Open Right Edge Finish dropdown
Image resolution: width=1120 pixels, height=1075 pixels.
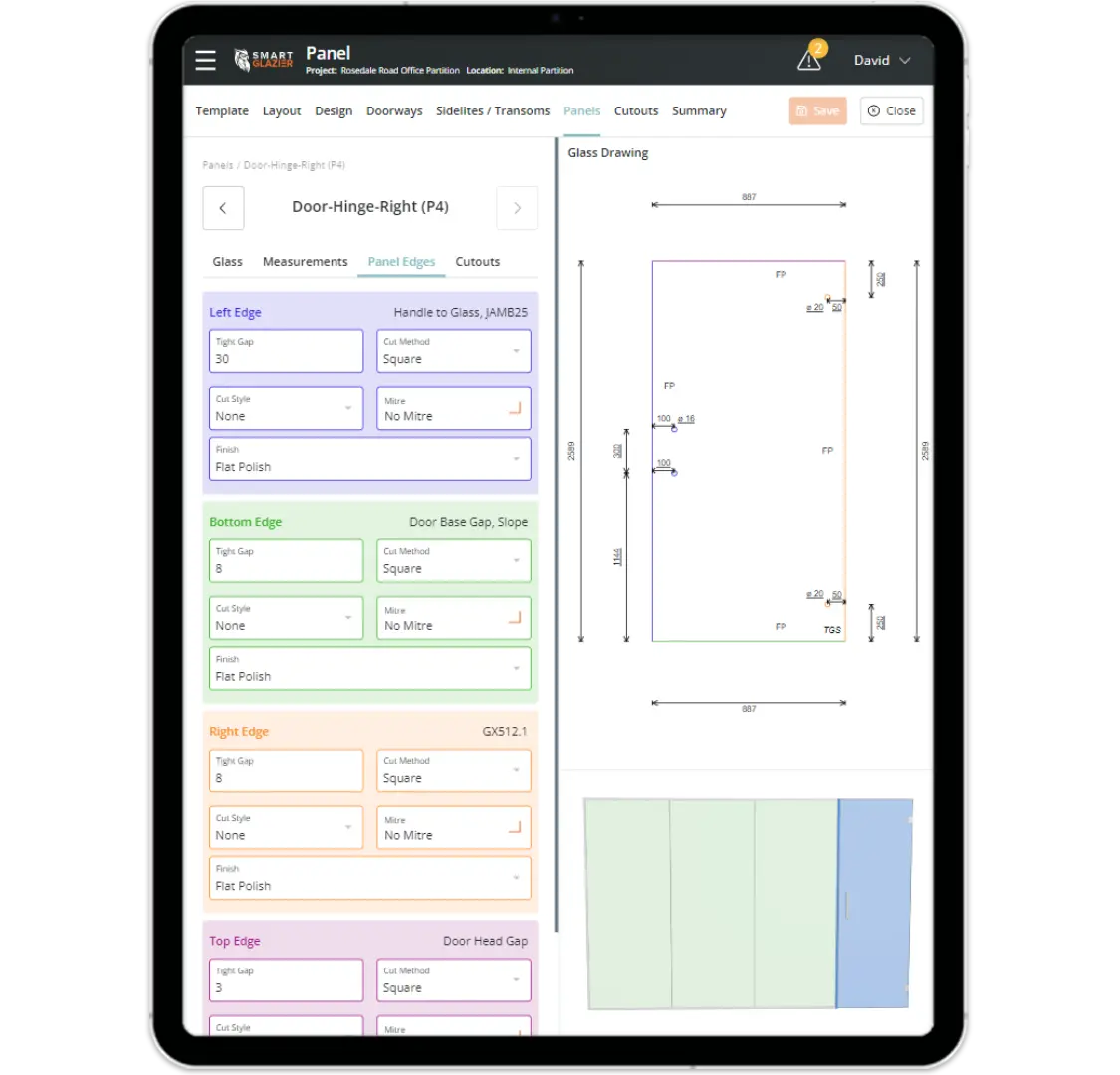click(370, 878)
